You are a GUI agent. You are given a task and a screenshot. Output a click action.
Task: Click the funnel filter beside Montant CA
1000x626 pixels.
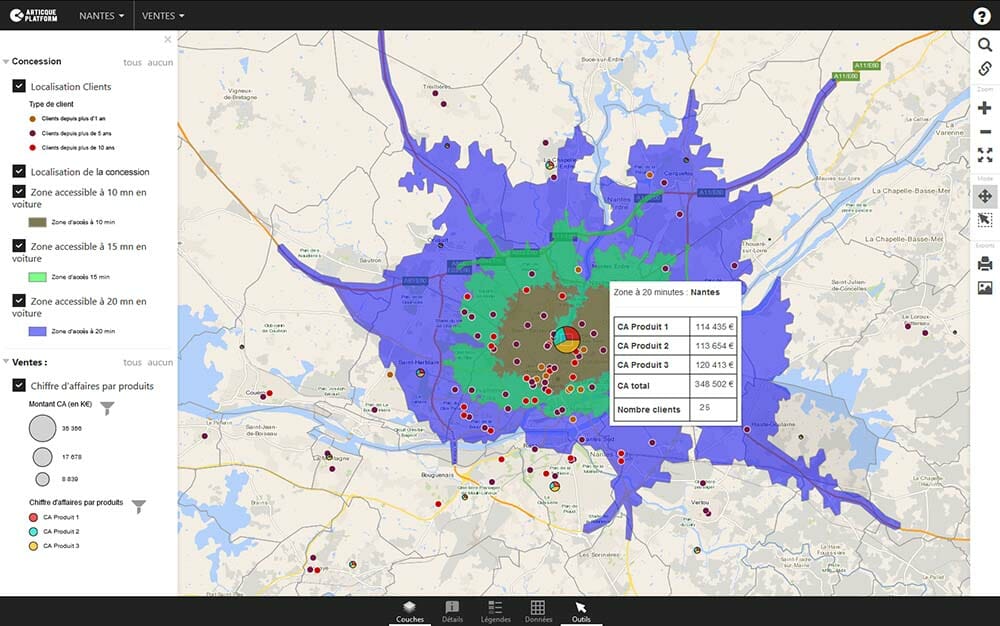(x=107, y=408)
